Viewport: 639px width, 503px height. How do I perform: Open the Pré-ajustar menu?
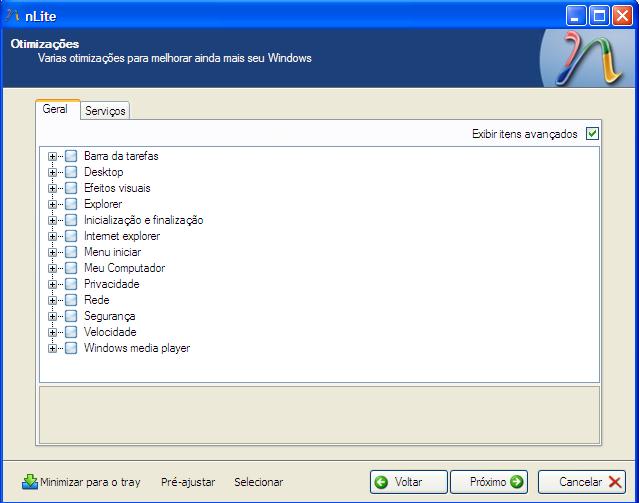[188, 482]
